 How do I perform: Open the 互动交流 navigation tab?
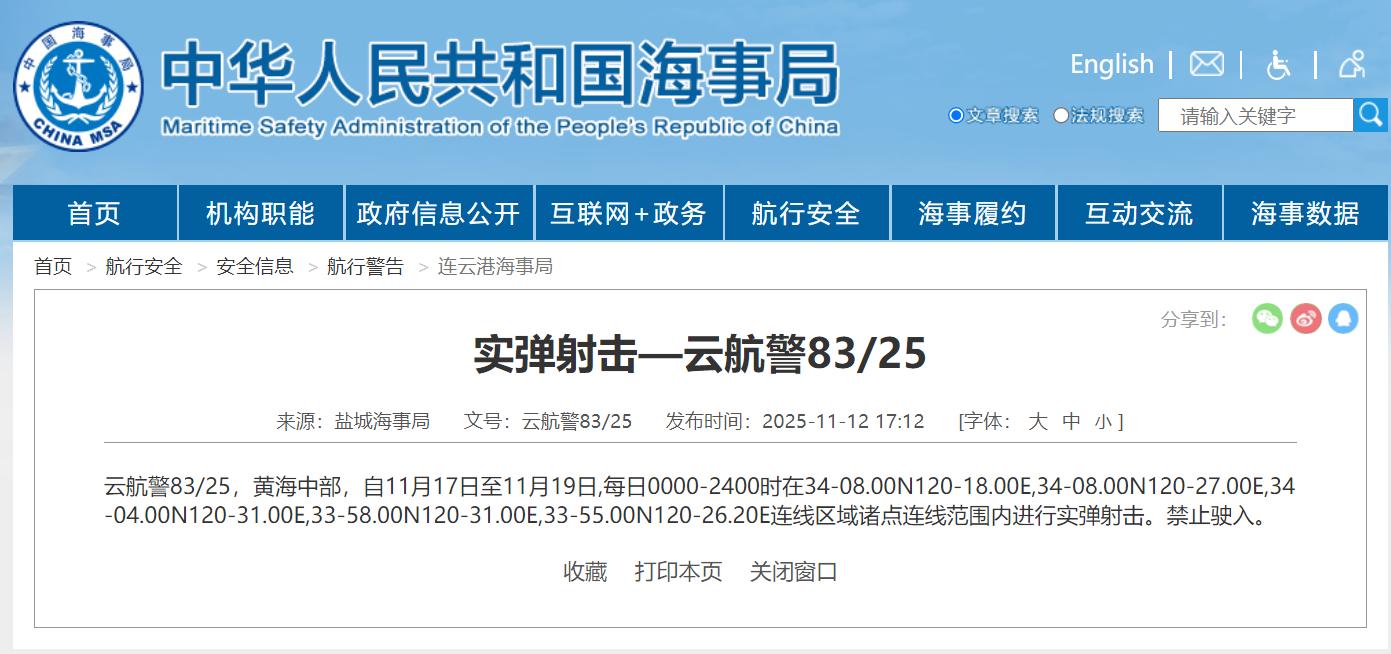pos(1139,213)
